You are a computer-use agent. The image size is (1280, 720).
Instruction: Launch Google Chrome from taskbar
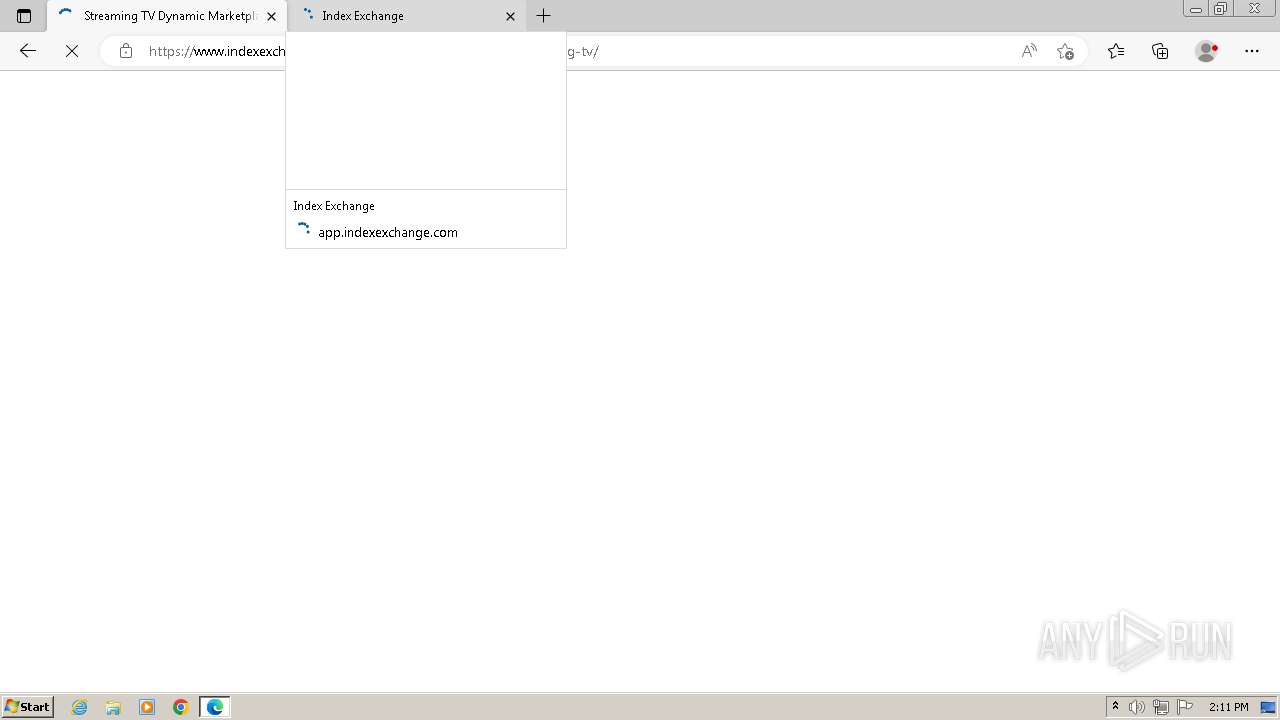[x=181, y=707]
